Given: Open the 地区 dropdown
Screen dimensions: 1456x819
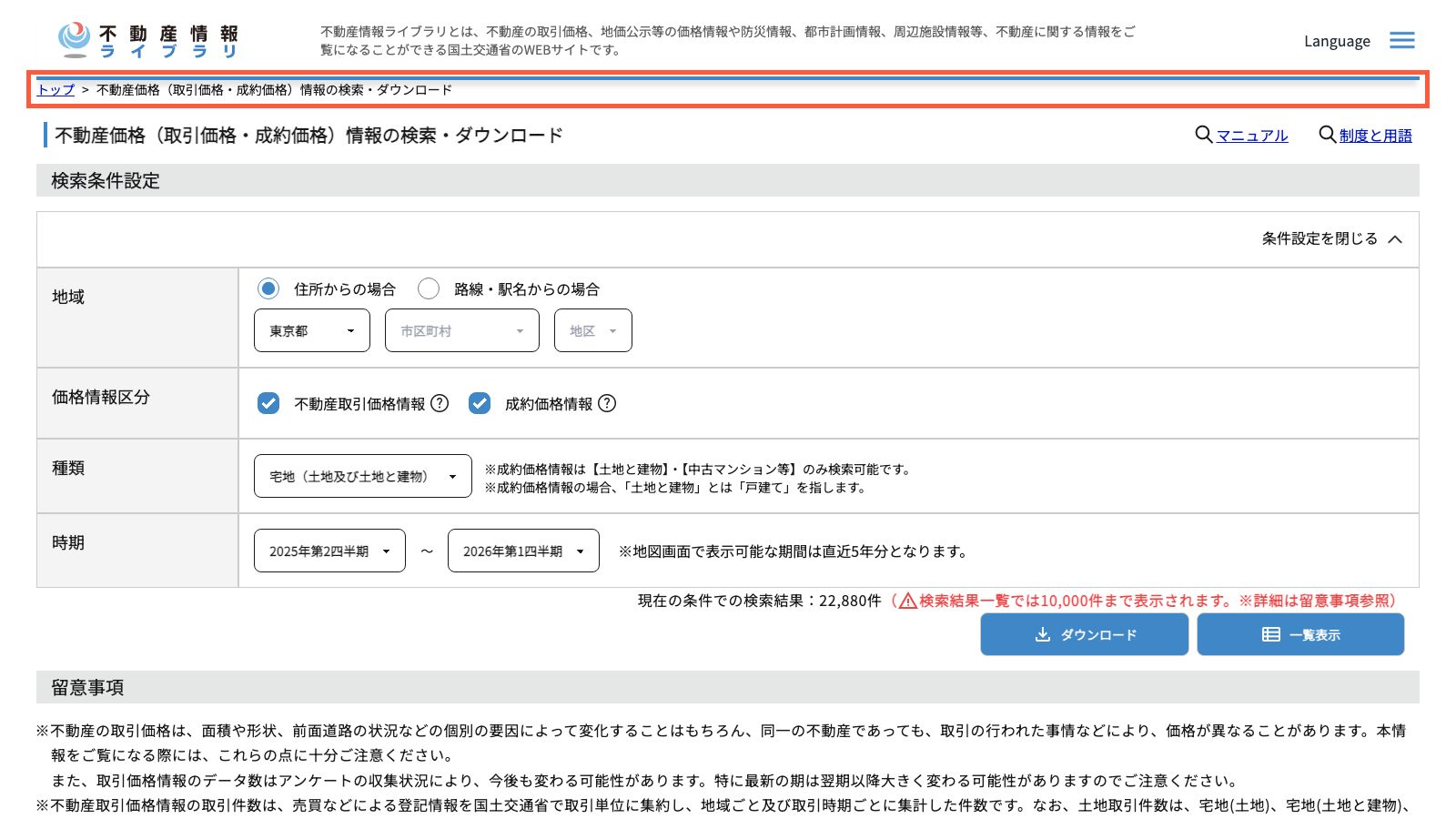Looking at the screenshot, I should [x=593, y=330].
